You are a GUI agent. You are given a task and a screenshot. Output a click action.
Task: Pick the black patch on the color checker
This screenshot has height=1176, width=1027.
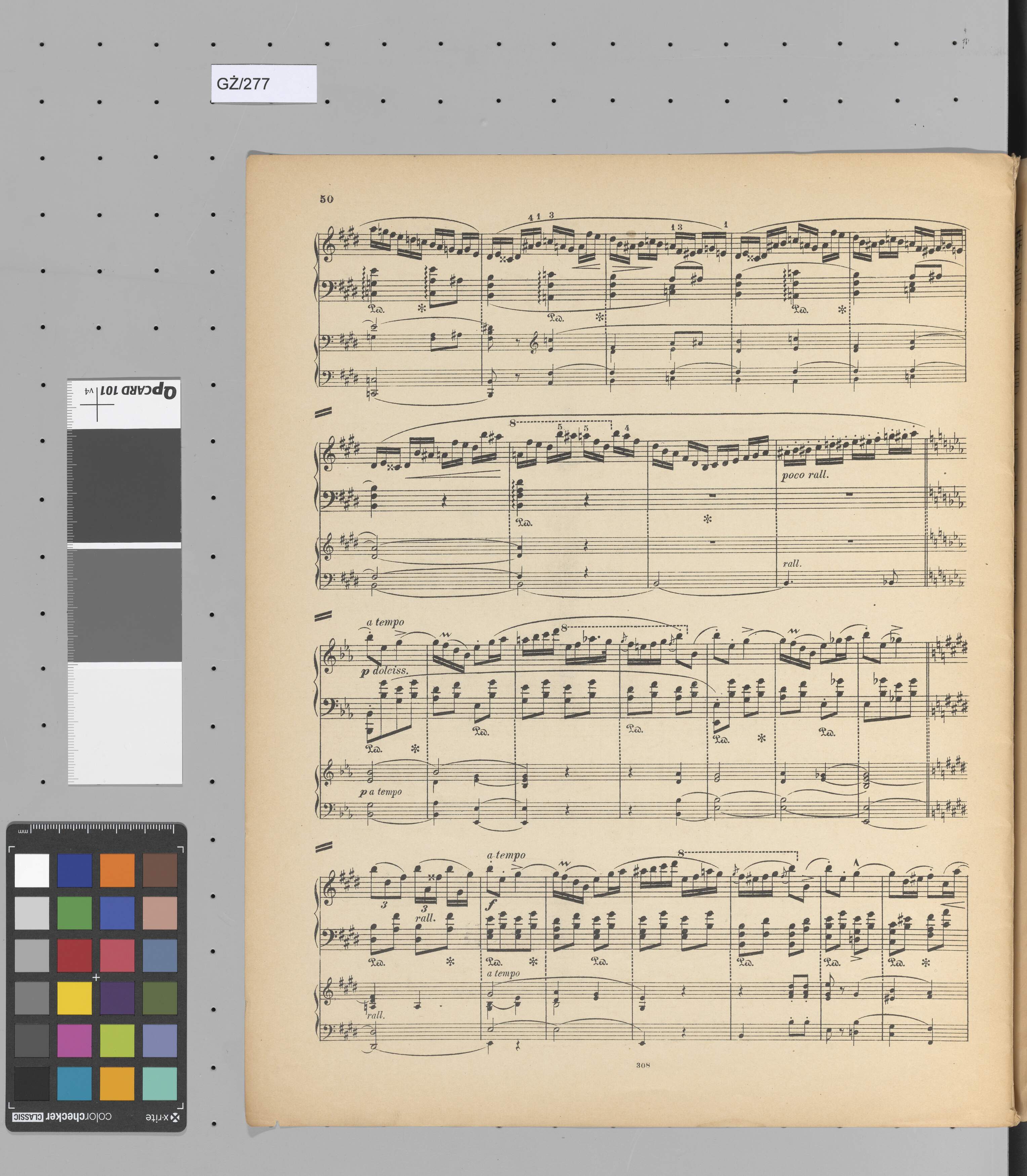(x=32, y=1084)
